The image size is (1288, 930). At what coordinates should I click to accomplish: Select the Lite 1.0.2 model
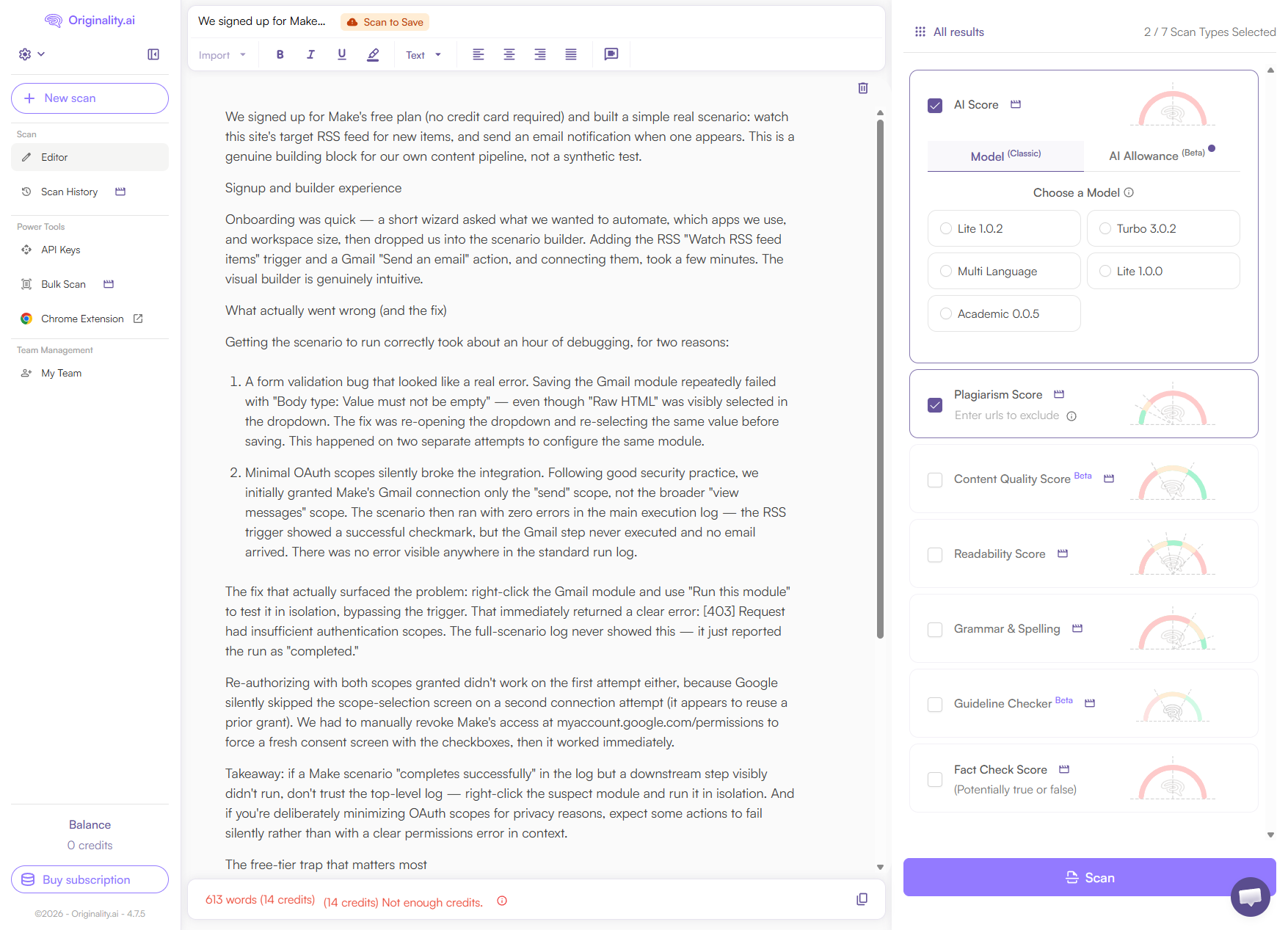pyautogui.click(x=1004, y=228)
